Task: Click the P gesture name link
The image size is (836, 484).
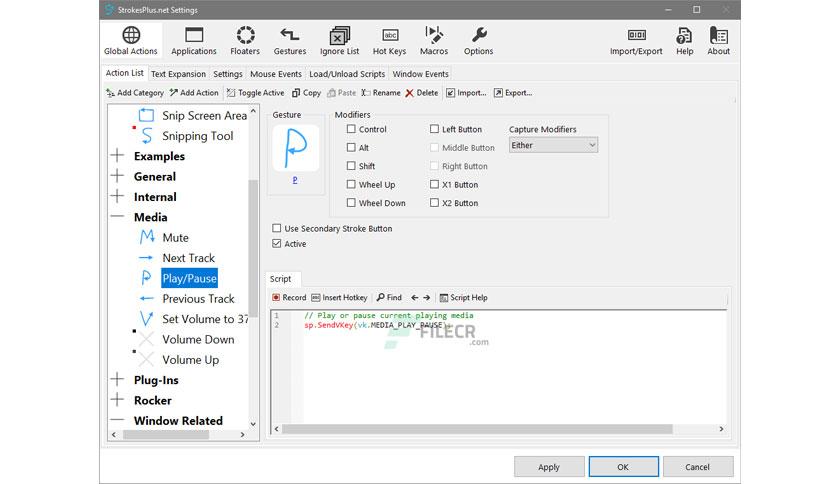Action: (295, 180)
